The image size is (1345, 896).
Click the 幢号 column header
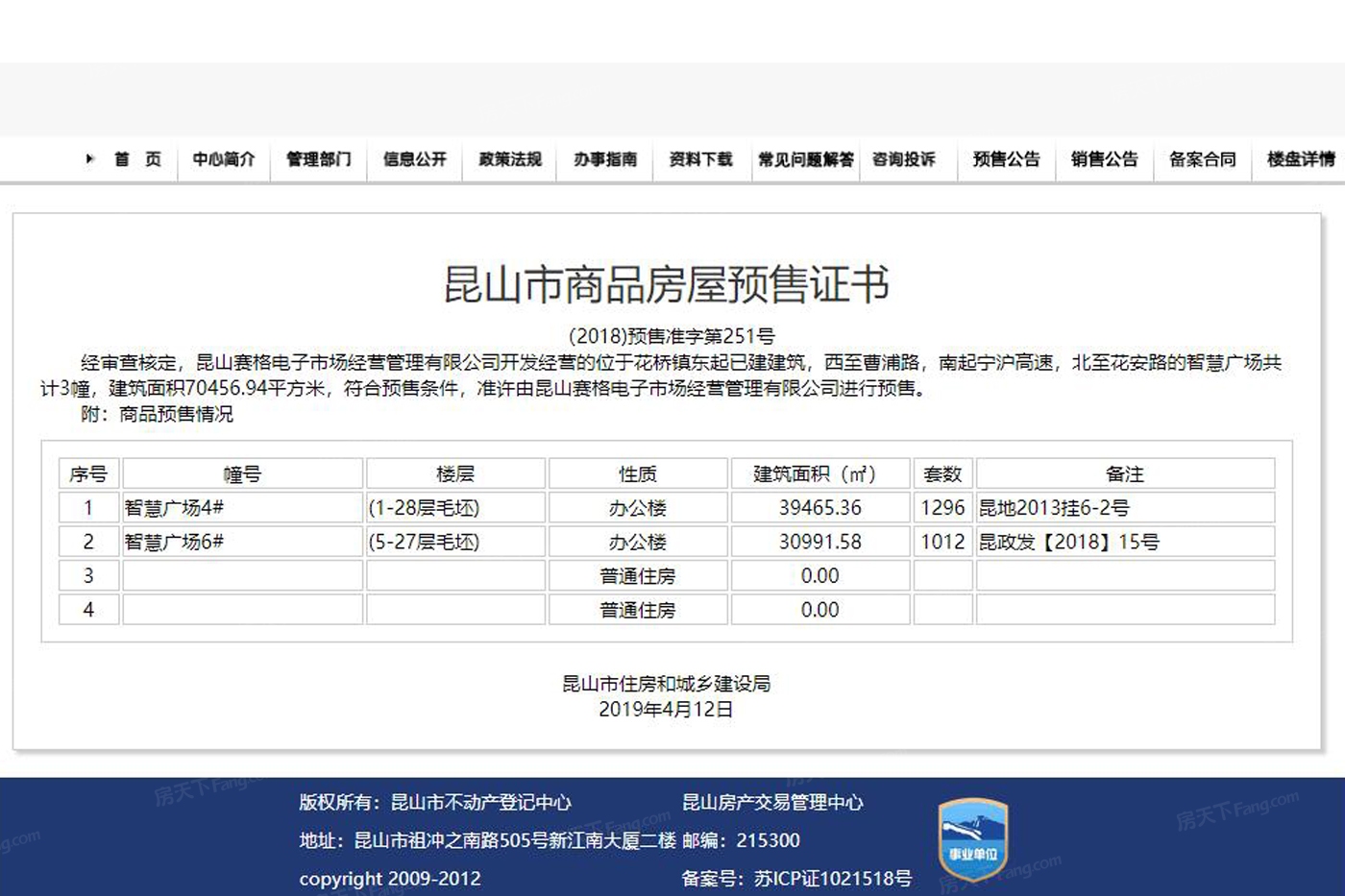pyautogui.click(x=242, y=473)
